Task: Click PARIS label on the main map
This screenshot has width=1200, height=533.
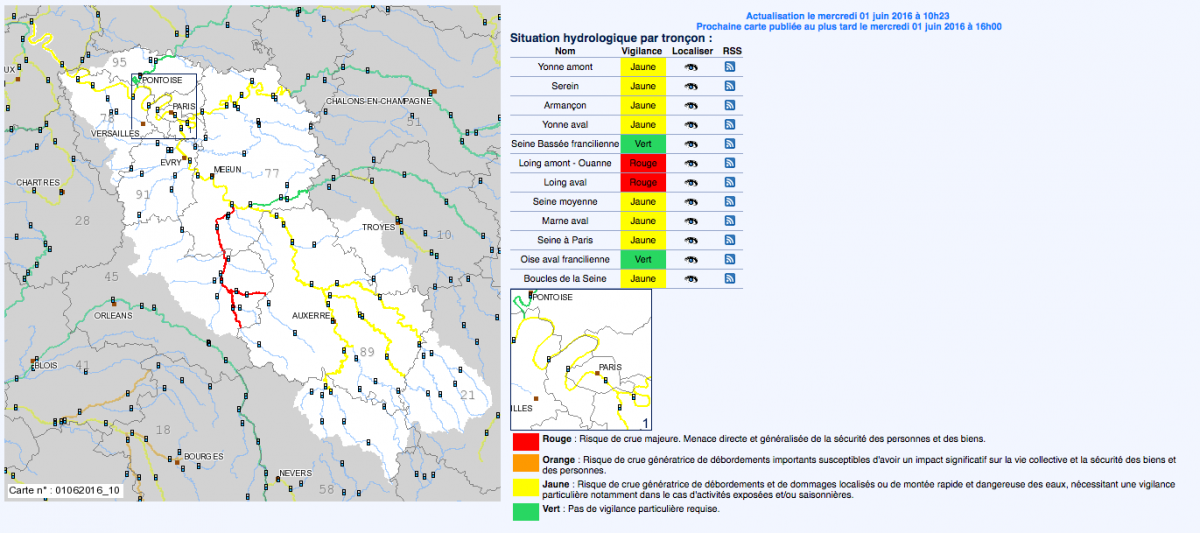Action: click(184, 106)
